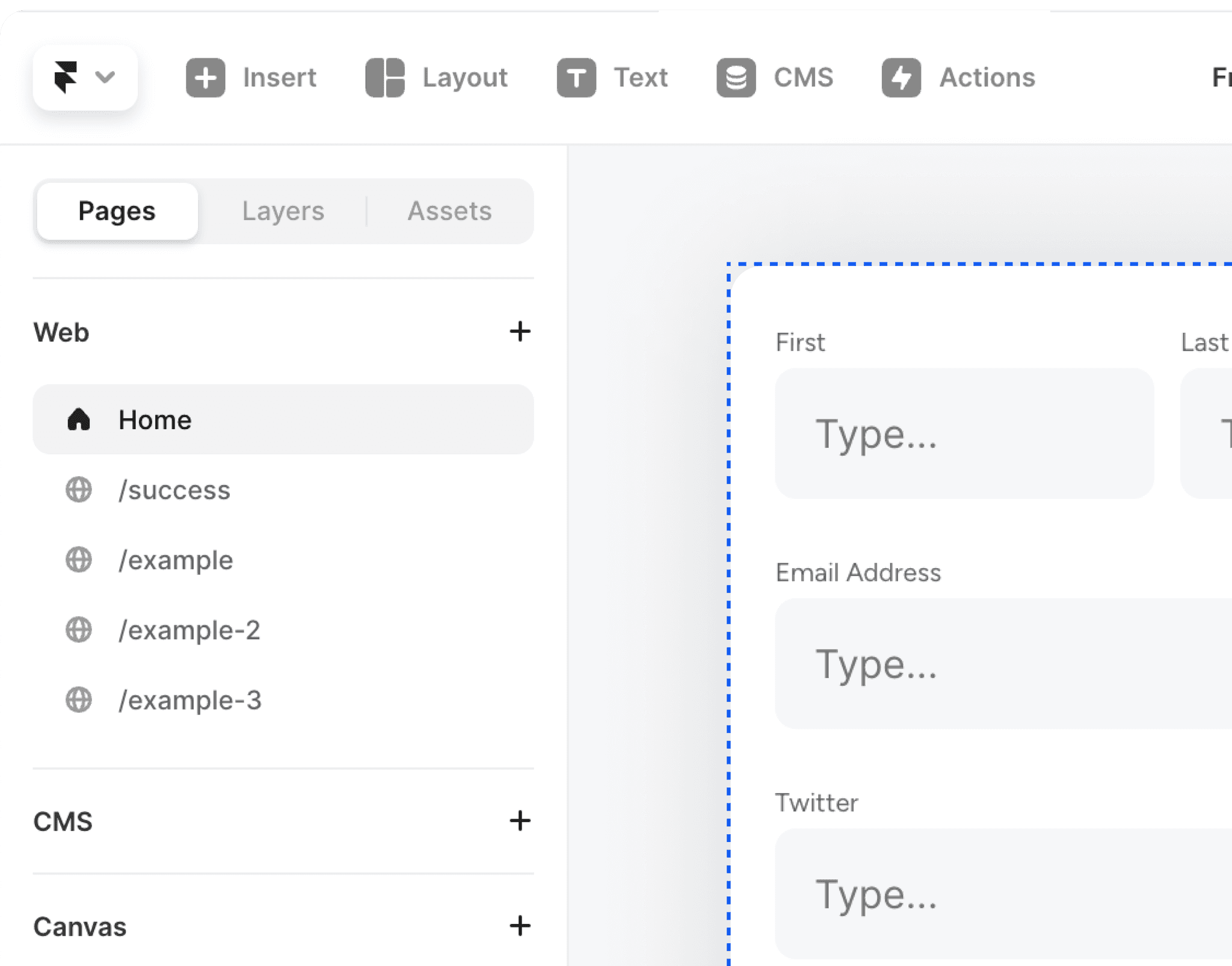Switch to the Layers tab
This screenshot has width=1232, height=966.
pyautogui.click(x=283, y=211)
